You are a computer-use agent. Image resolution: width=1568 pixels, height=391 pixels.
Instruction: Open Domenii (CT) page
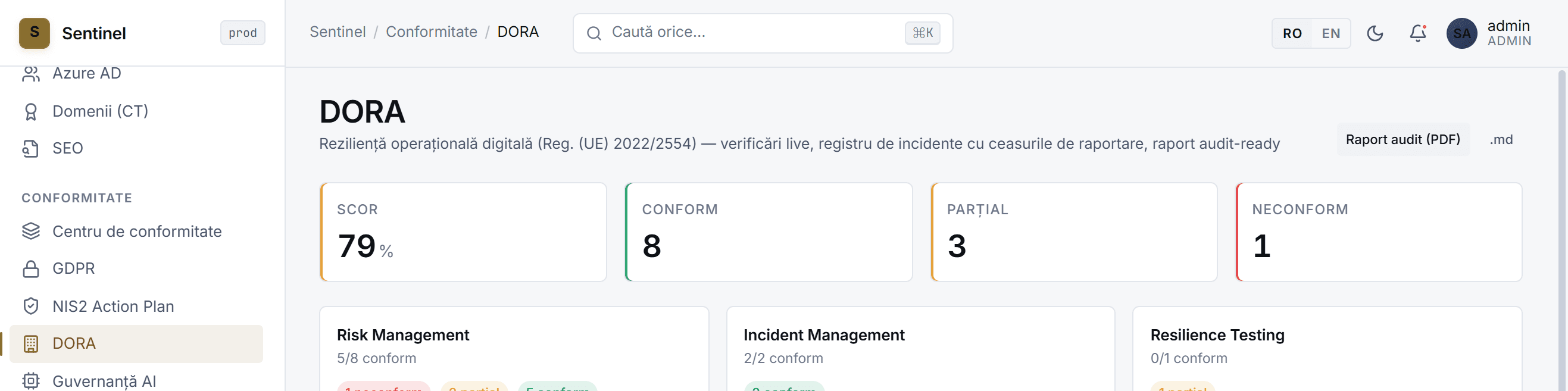(136, 111)
